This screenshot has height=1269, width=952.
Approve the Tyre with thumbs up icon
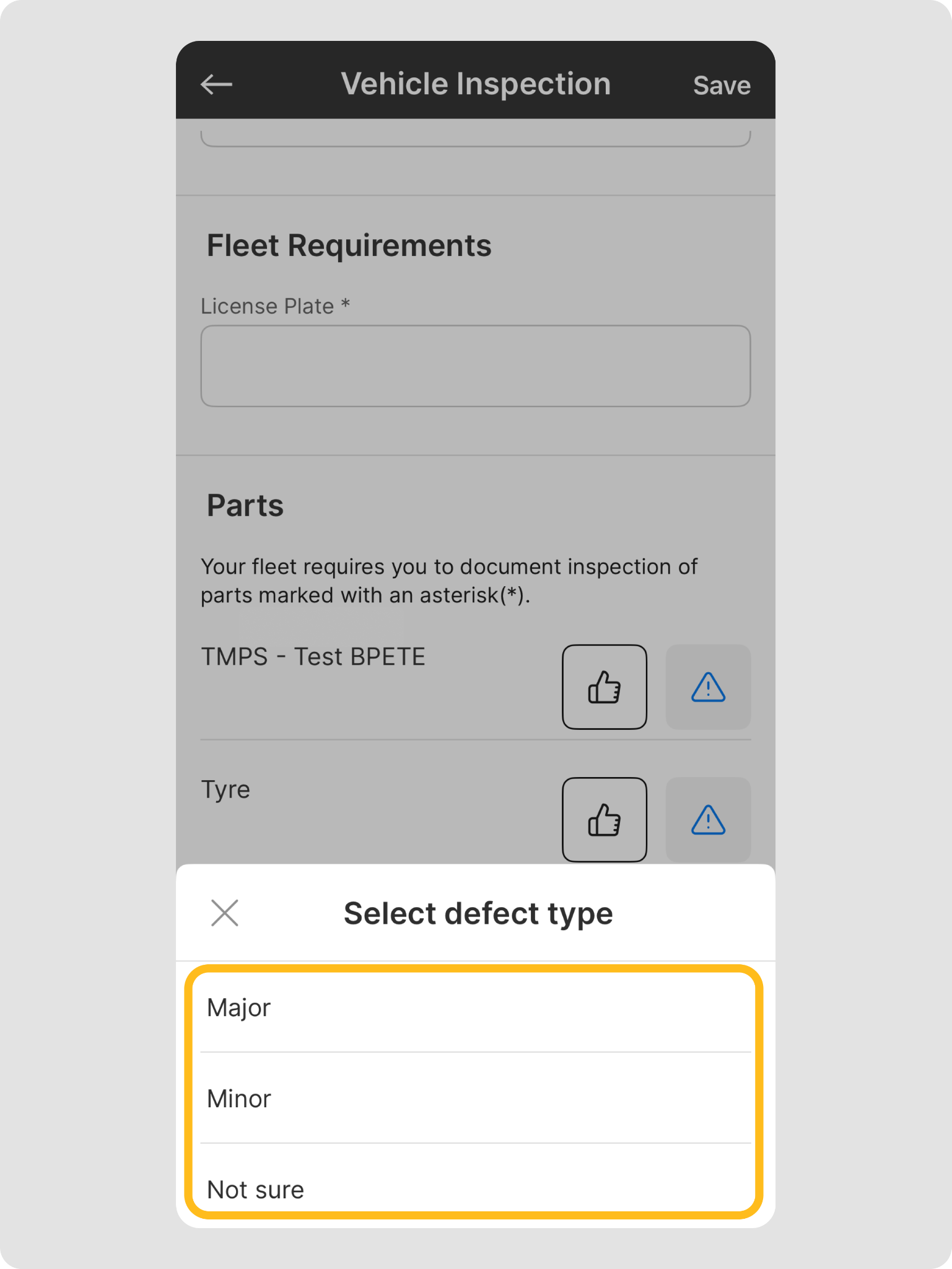point(604,819)
